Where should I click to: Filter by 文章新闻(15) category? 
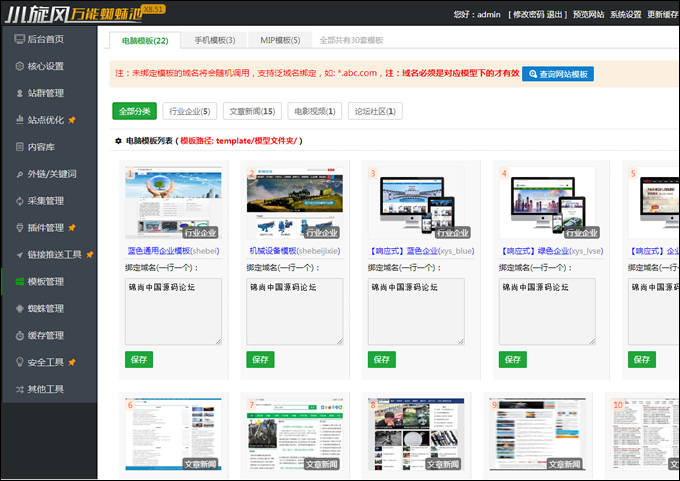click(x=250, y=111)
